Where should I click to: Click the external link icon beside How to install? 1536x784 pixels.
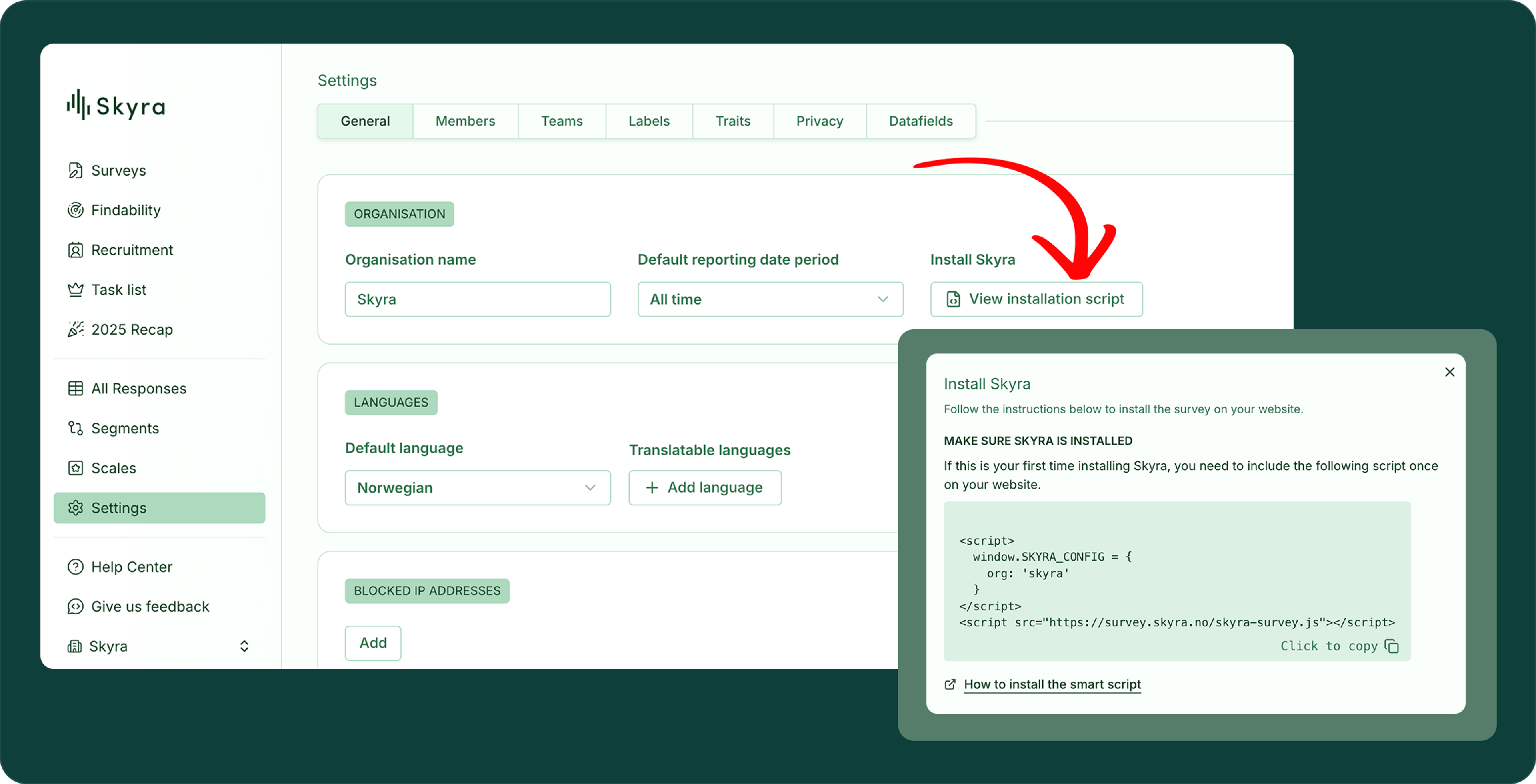(950, 684)
